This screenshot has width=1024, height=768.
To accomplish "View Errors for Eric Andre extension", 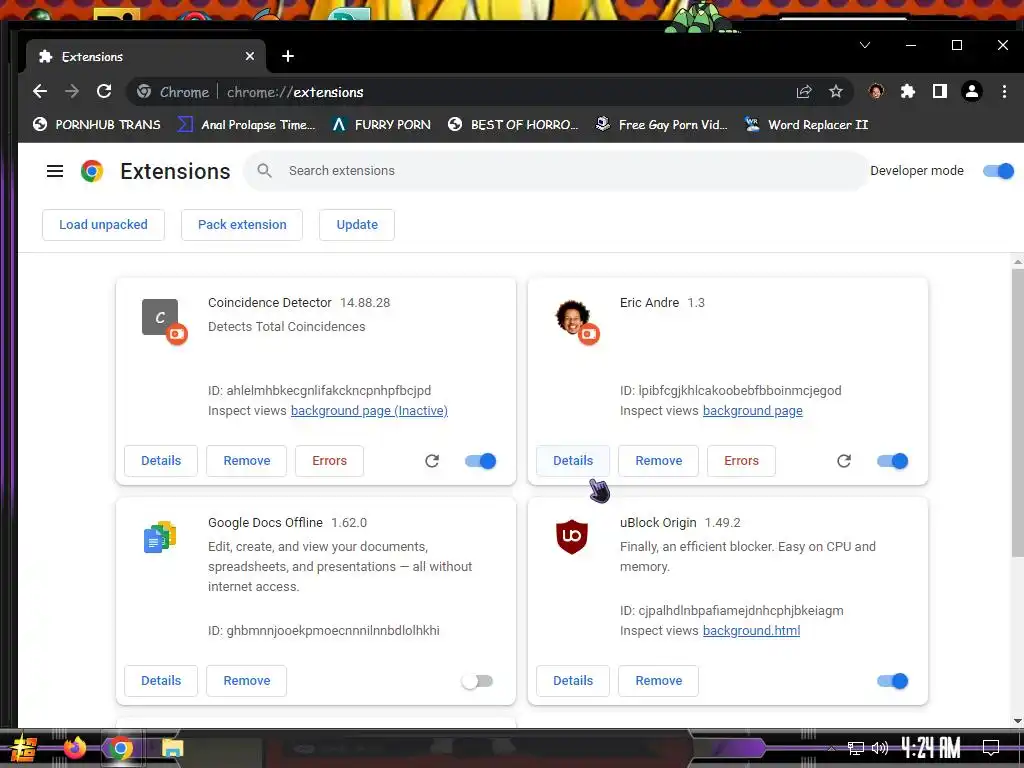I will tap(741, 461).
